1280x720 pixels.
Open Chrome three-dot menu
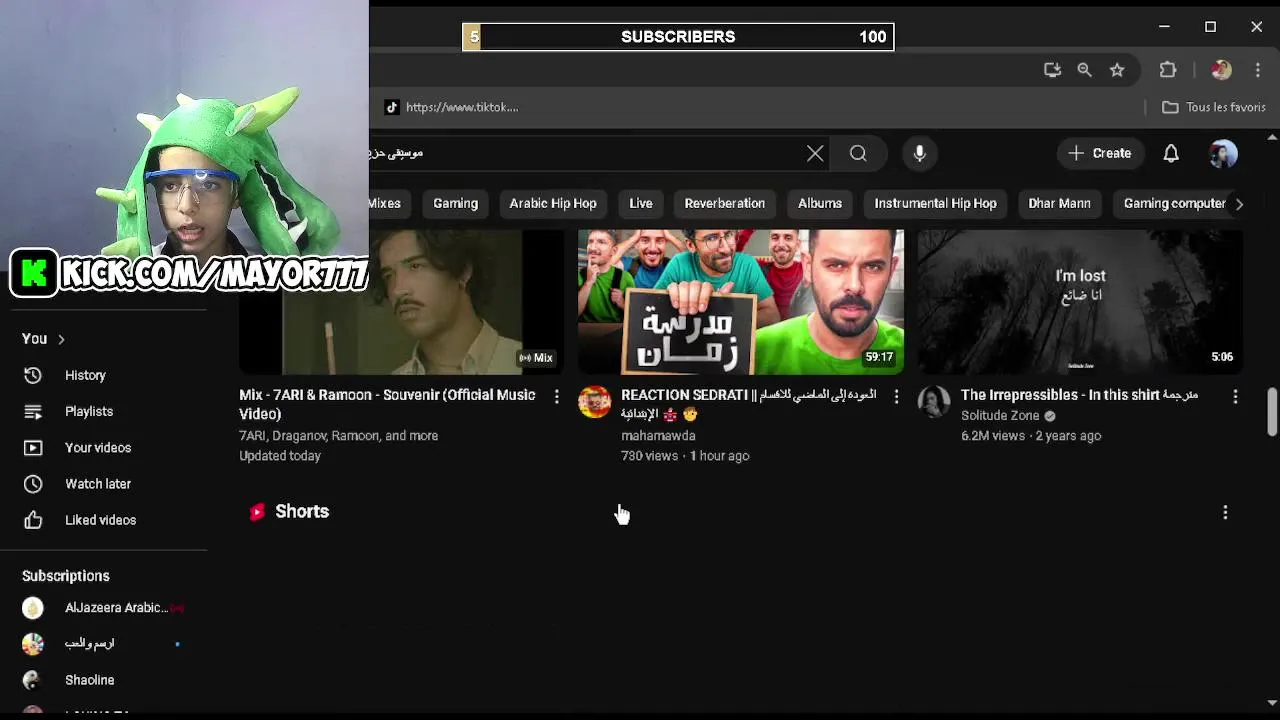1258,70
